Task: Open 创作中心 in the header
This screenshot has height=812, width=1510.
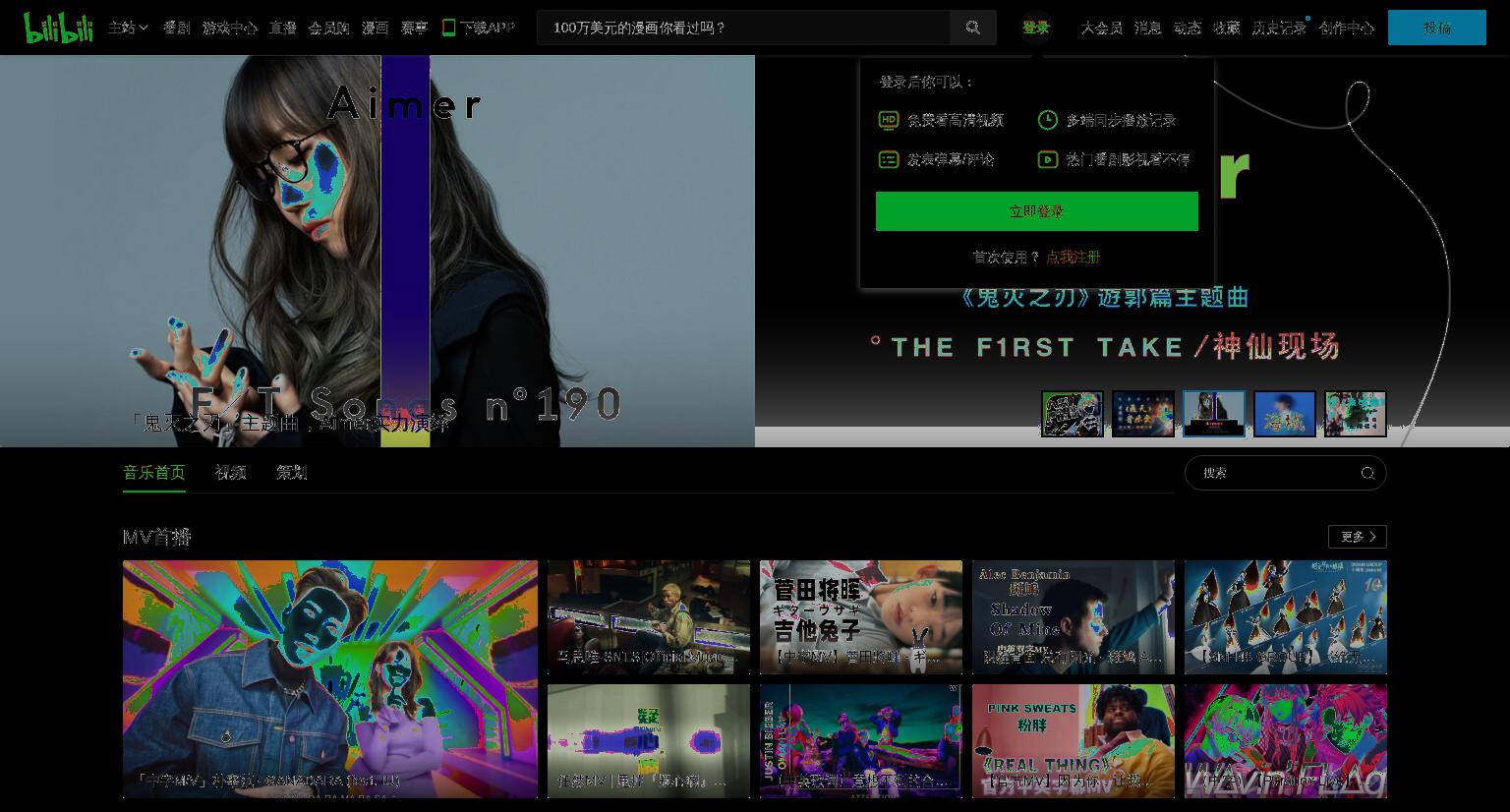Action: [1346, 28]
